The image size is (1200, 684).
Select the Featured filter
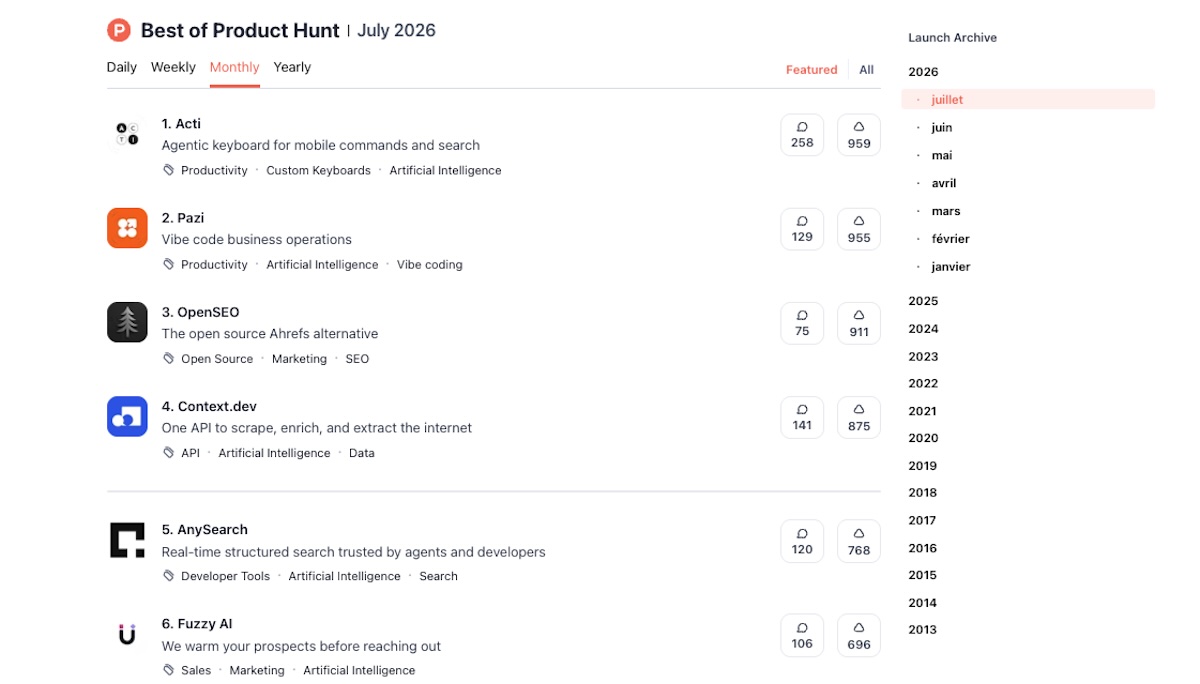(811, 70)
